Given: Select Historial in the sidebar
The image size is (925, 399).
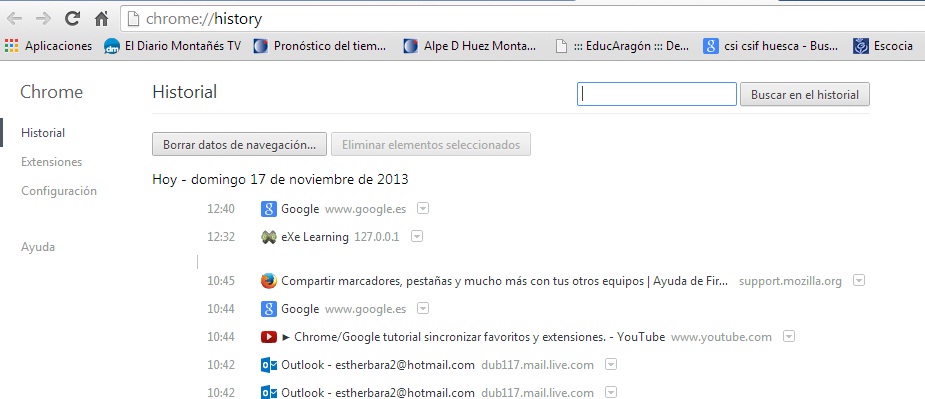Looking at the screenshot, I should [x=43, y=133].
